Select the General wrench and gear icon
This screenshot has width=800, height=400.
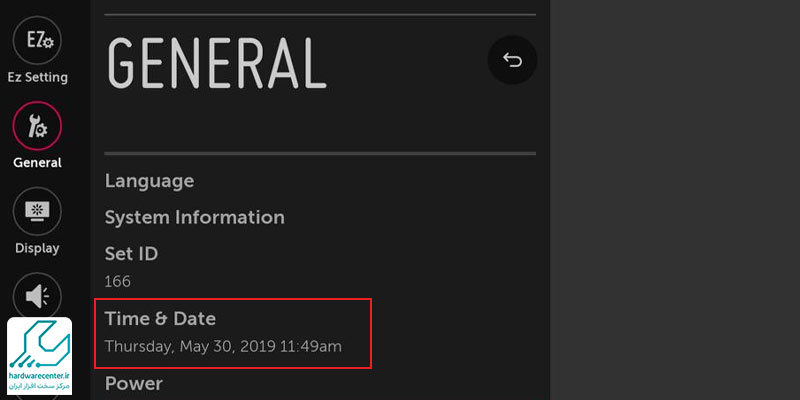[x=37, y=126]
